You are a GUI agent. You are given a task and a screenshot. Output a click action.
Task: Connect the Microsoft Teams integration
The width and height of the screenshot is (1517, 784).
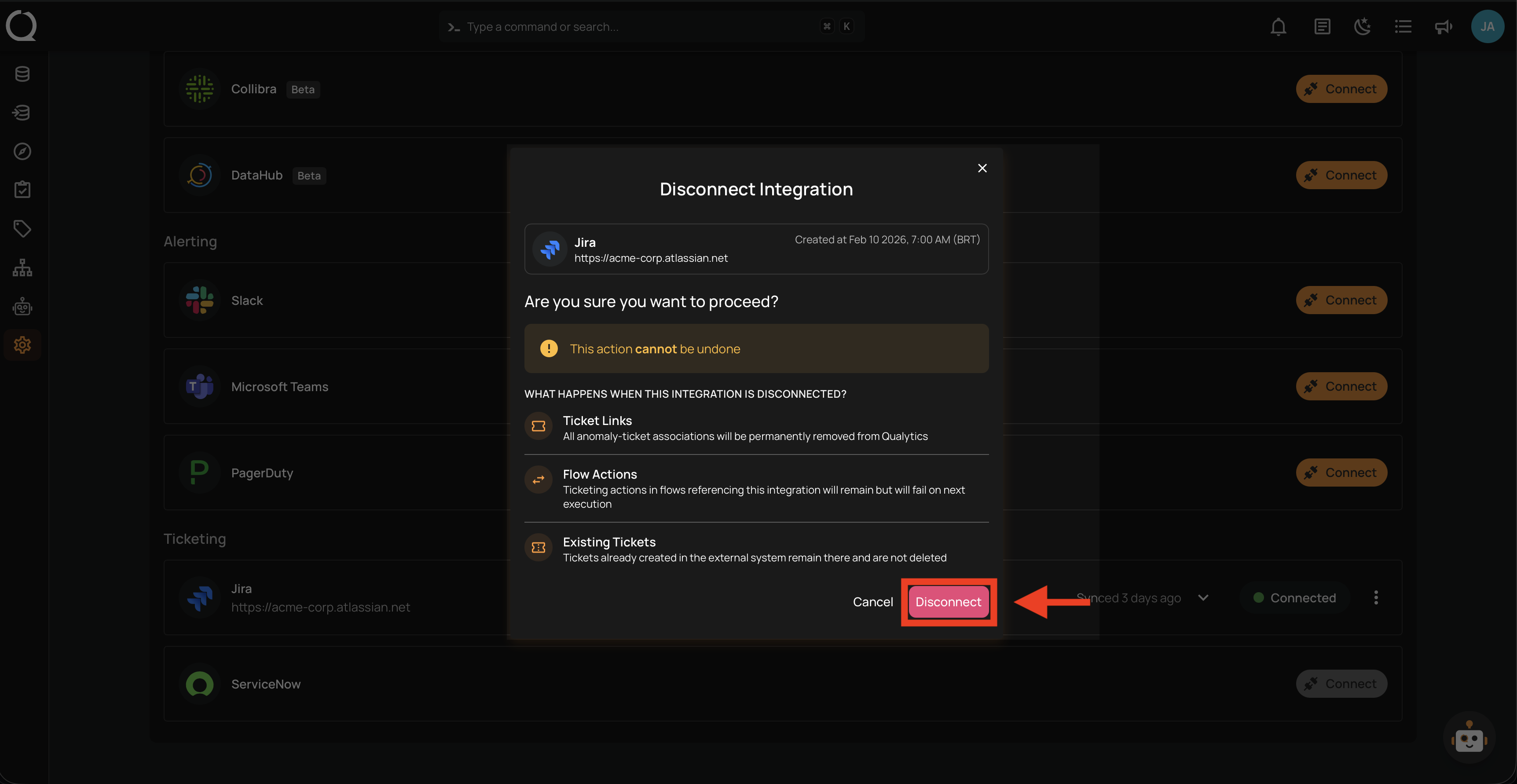pos(1341,386)
